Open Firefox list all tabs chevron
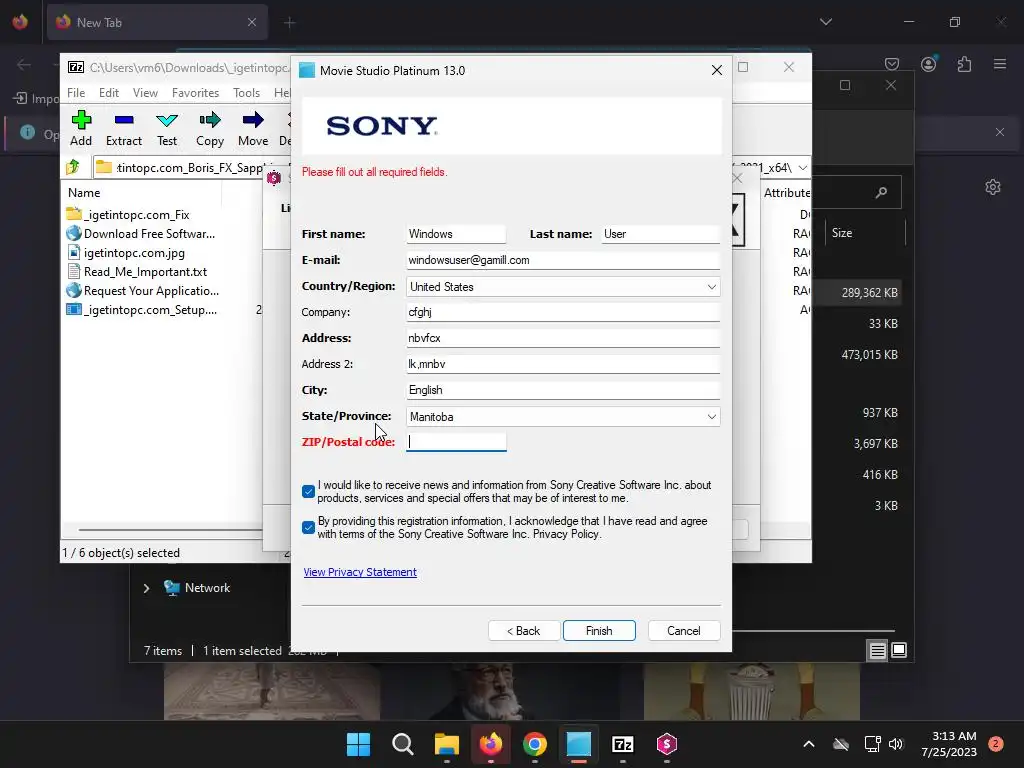Image resolution: width=1024 pixels, height=768 pixels. tap(825, 22)
